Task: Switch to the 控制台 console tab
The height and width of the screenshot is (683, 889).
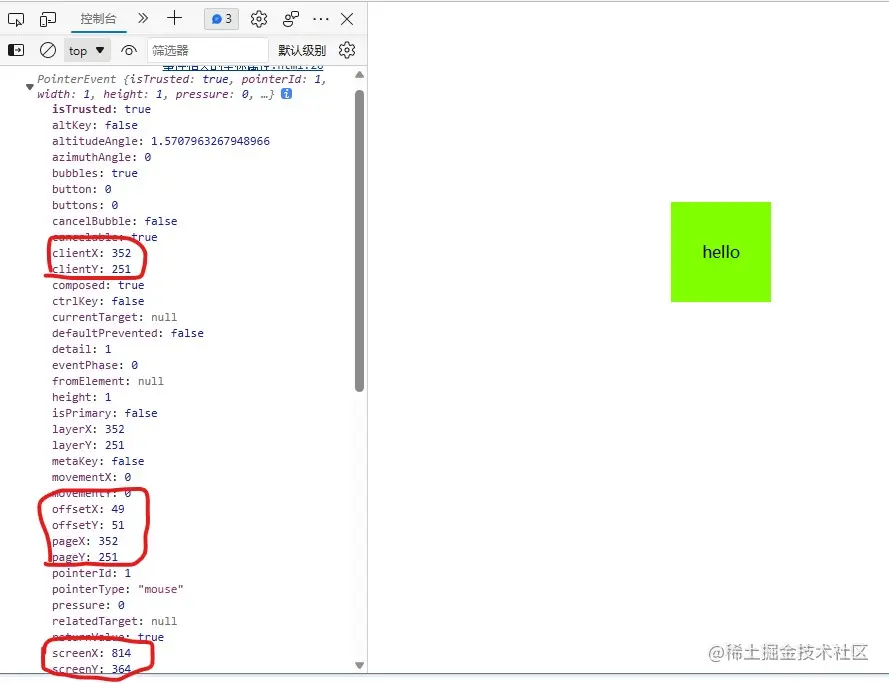Action: pos(98,19)
